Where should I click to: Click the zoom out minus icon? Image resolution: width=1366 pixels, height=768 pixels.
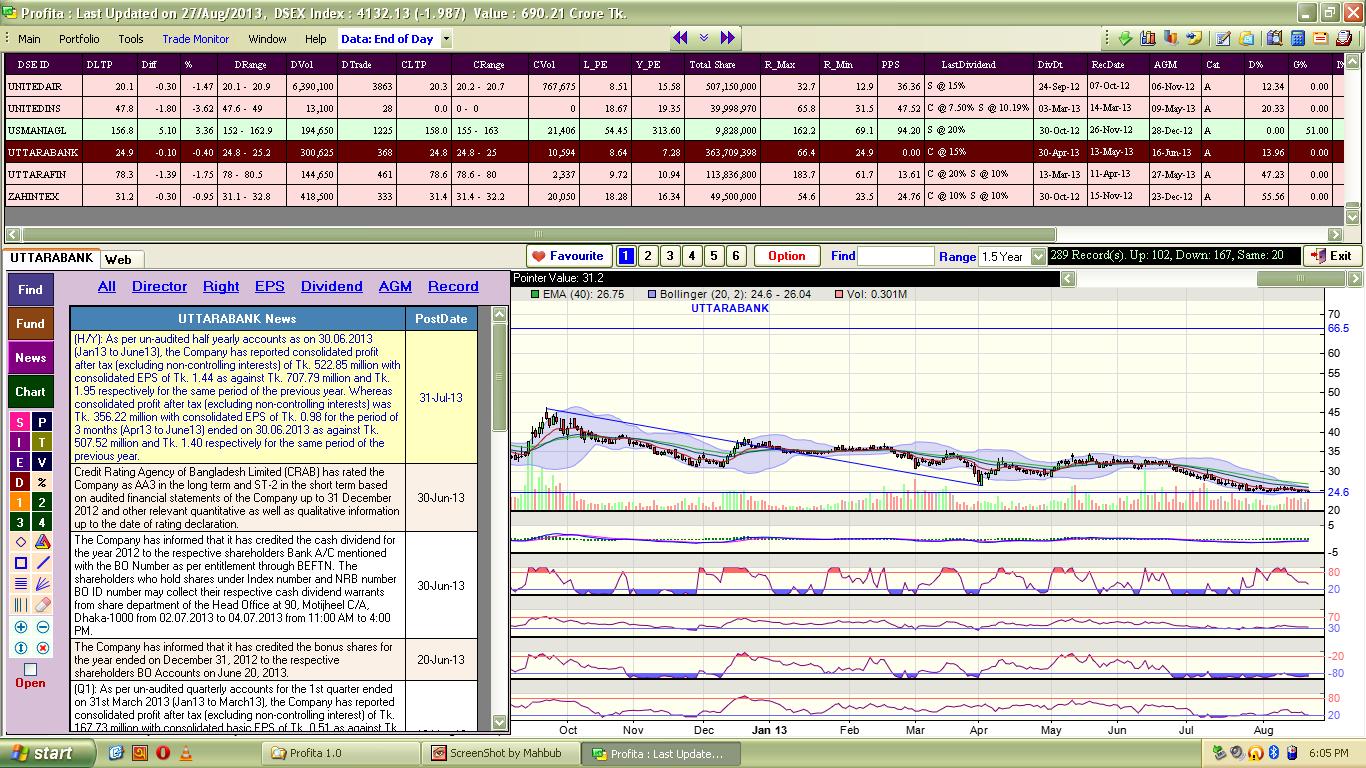[42, 627]
